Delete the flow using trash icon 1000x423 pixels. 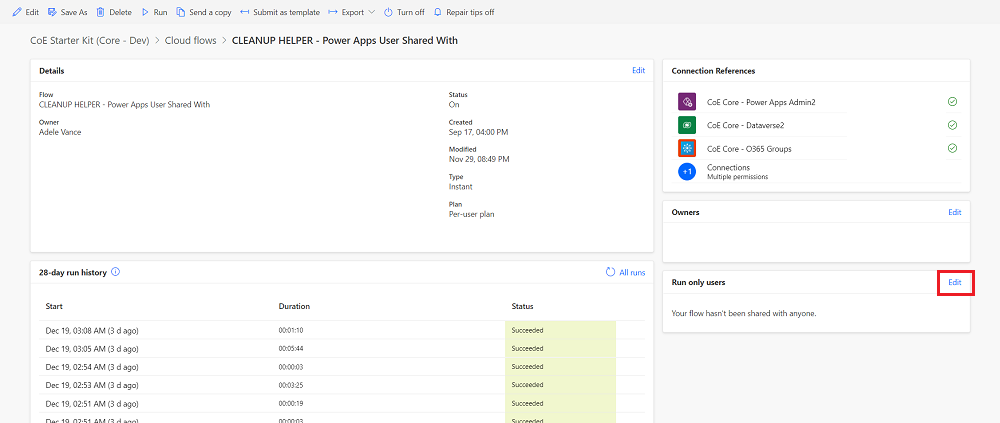(100, 12)
